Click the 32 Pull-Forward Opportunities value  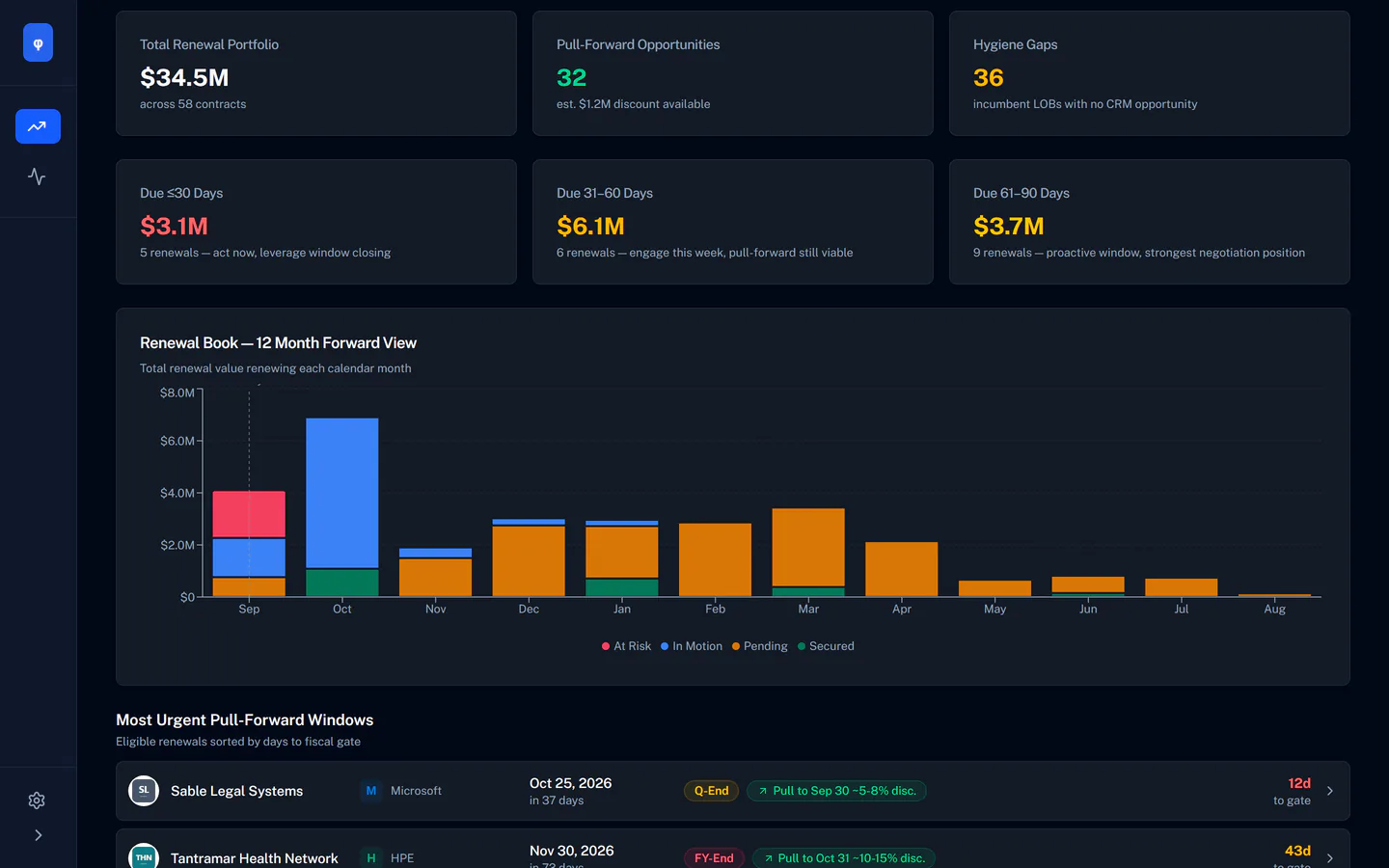(x=572, y=77)
